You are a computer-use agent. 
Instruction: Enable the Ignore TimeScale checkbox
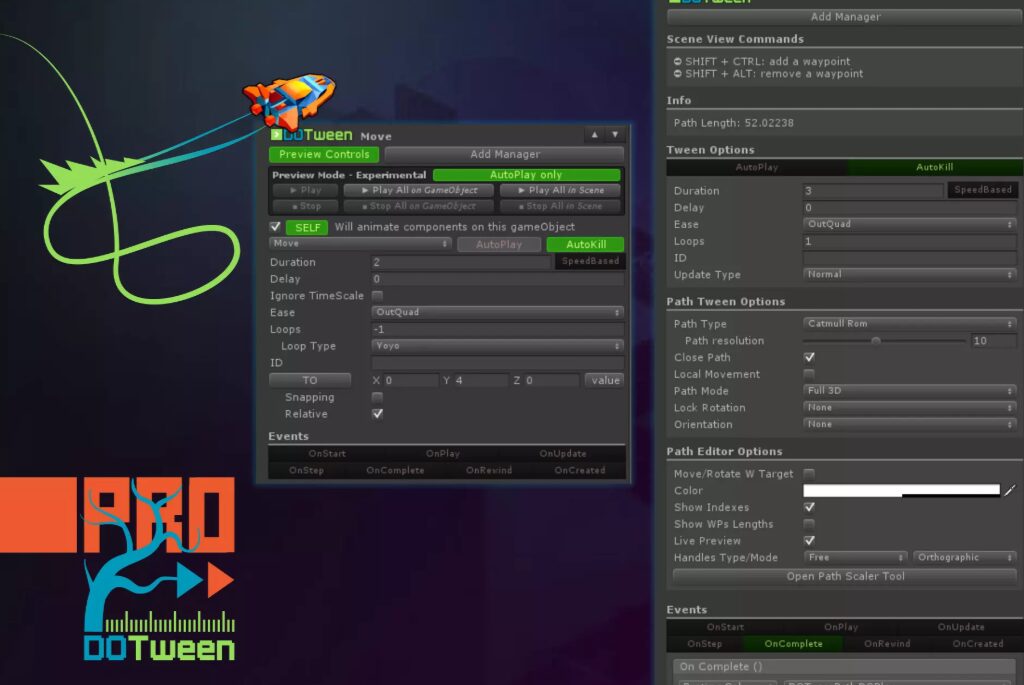377,296
